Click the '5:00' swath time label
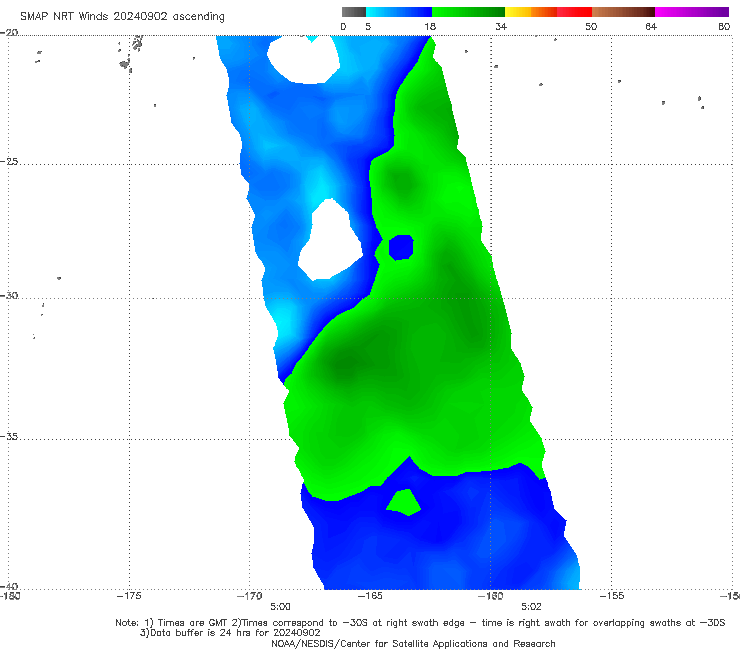740x650 pixels. [x=280, y=606]
